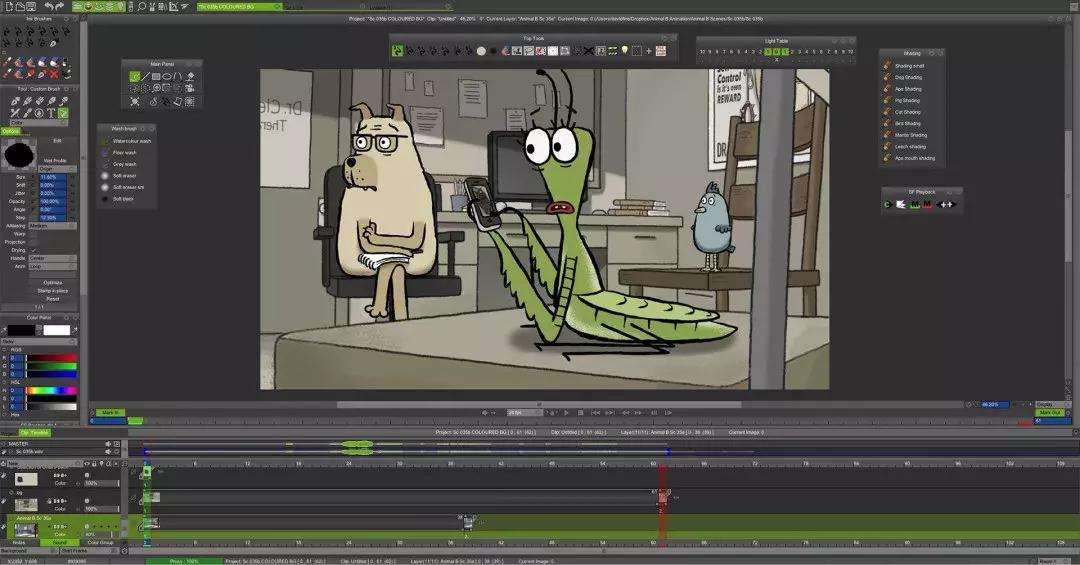Open the Handle Center dropdown
1080x565 pixels.
pyautogui.click(x=52, y=258)
